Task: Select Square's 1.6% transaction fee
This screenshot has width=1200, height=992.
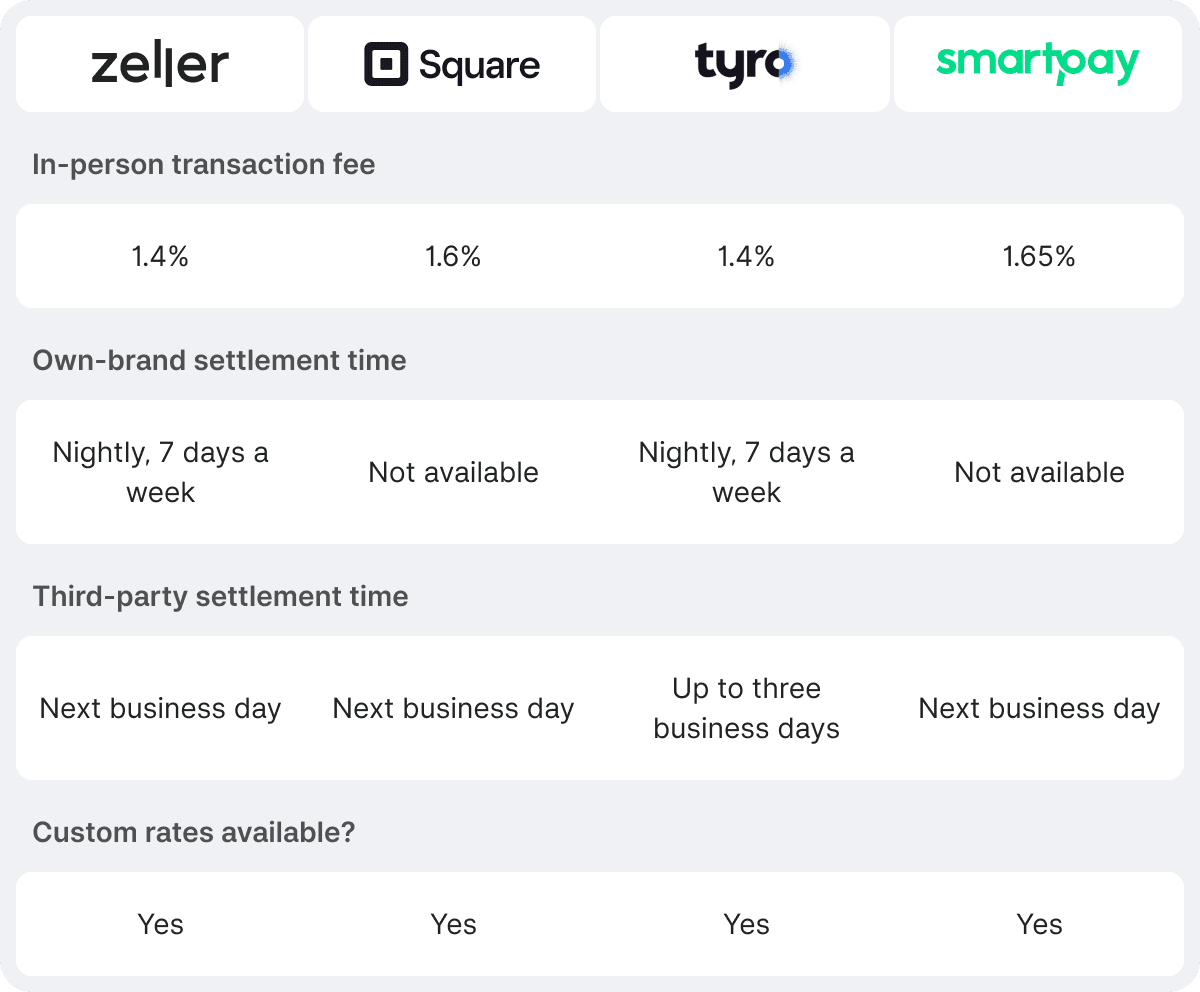Action: coord(453,257)
